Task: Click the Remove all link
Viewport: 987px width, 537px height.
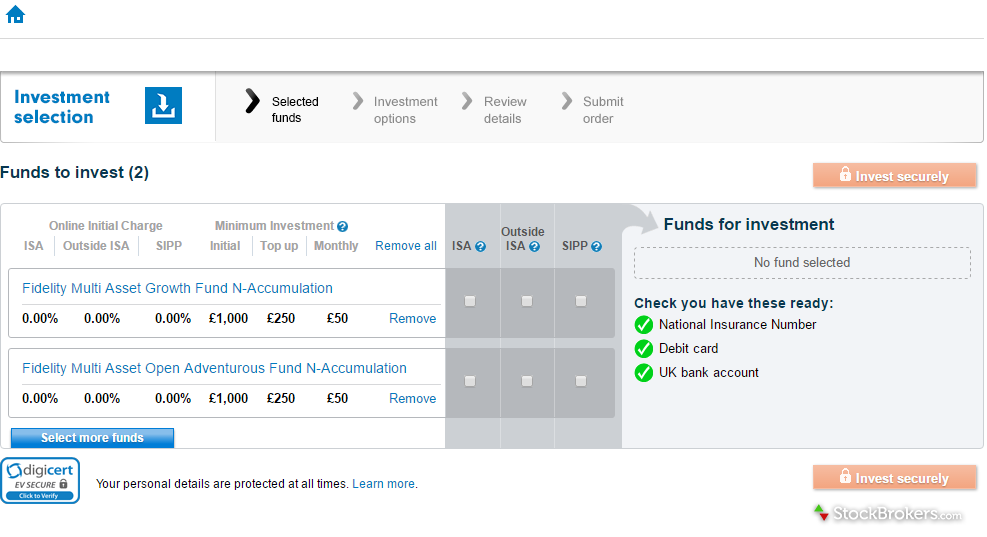Action: point(405,246)
